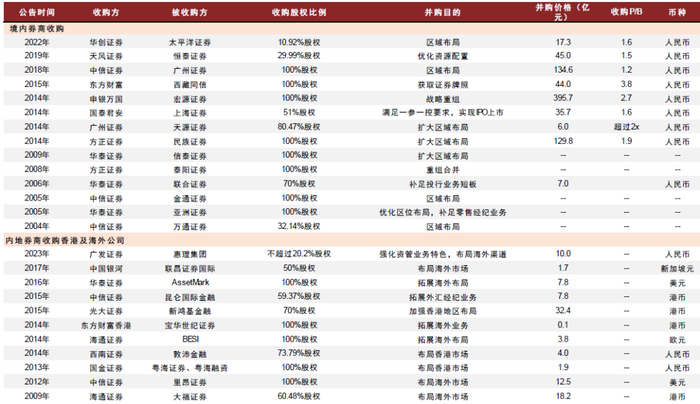Click the 亚洲证券 target cell
Image resolution: width=700 pixels, height=404 pixels.
click(190, 212)
